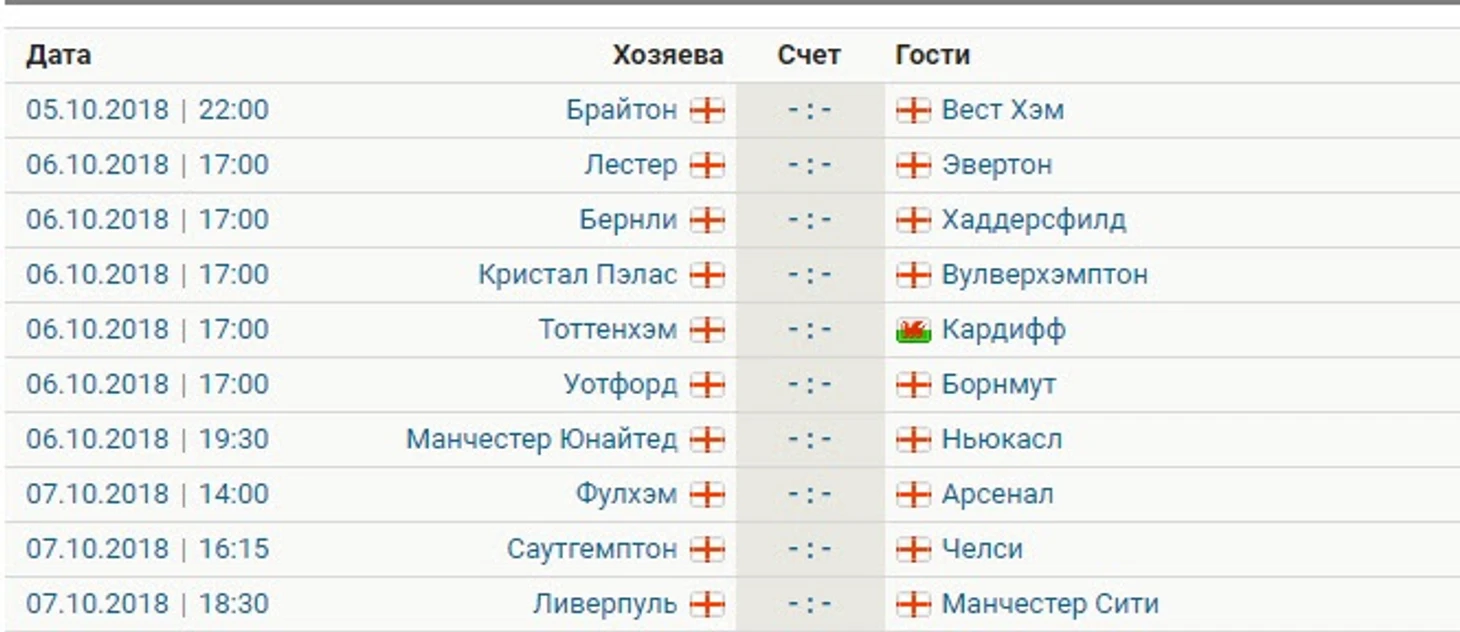Viewport: 1460px width, 632px height.
Task: Open the Кристал Пэлас team page
Action: 578,275
